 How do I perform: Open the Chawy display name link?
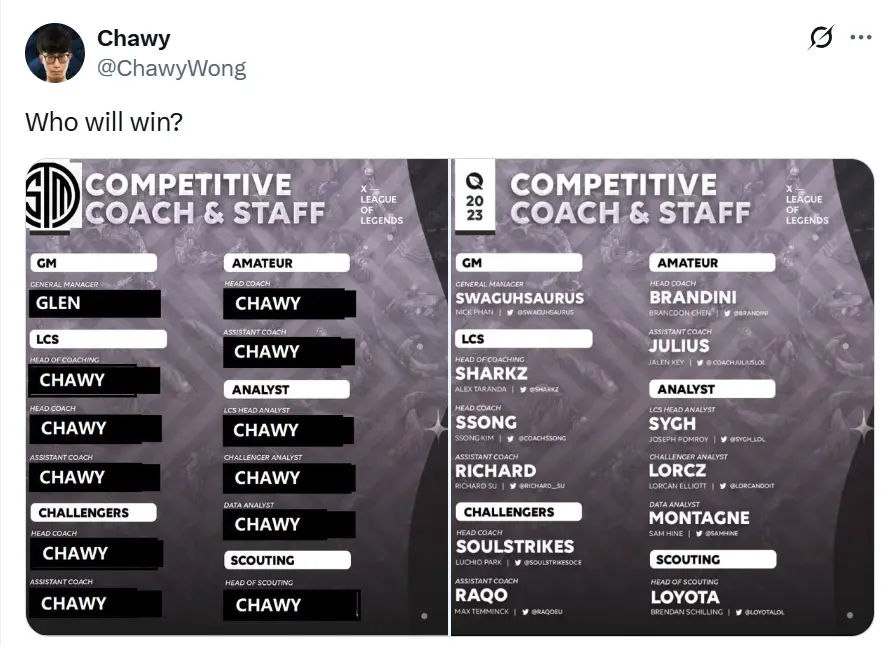click(x=133, y=38)
